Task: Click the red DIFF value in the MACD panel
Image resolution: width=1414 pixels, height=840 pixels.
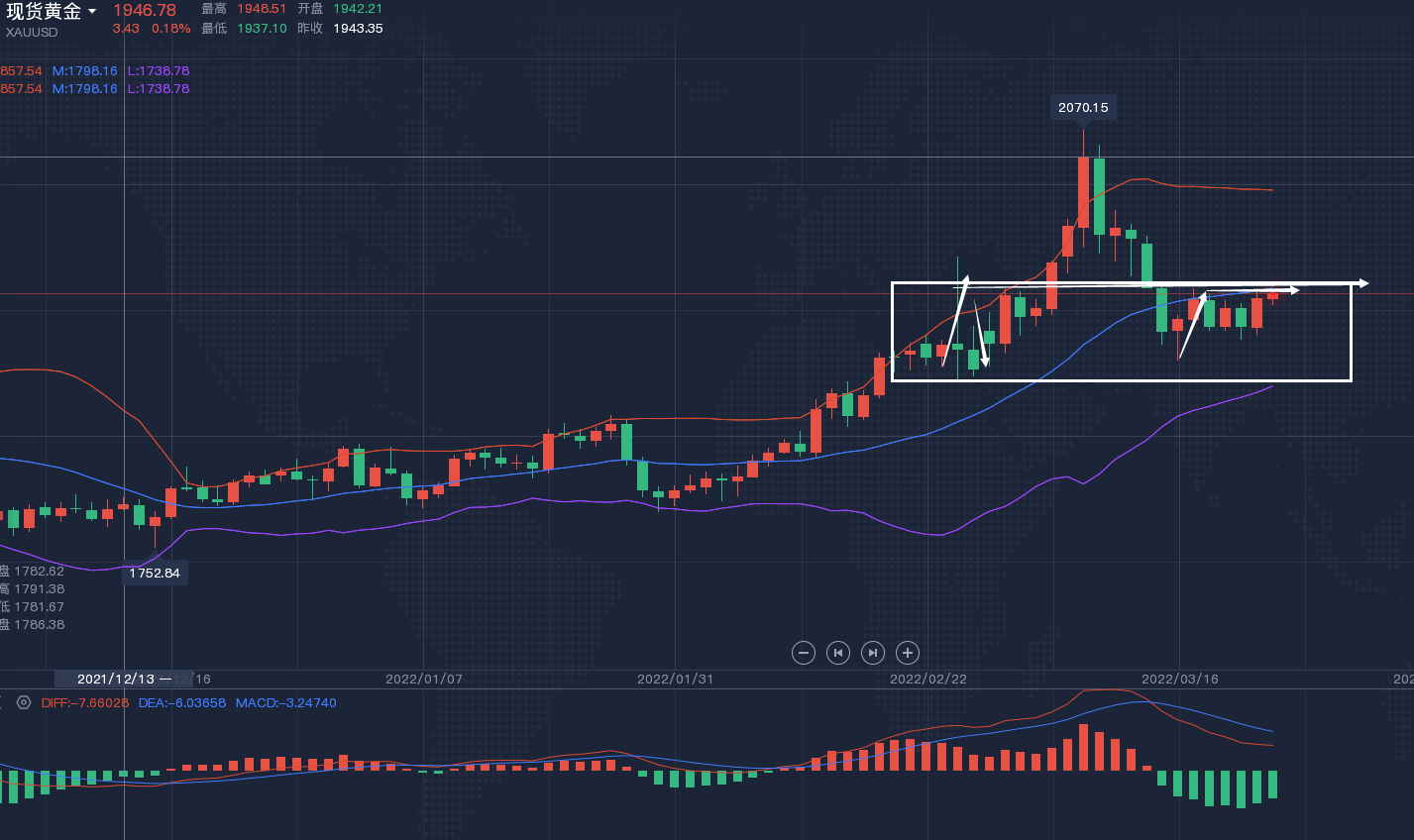Action: click(x=85, y=702)
